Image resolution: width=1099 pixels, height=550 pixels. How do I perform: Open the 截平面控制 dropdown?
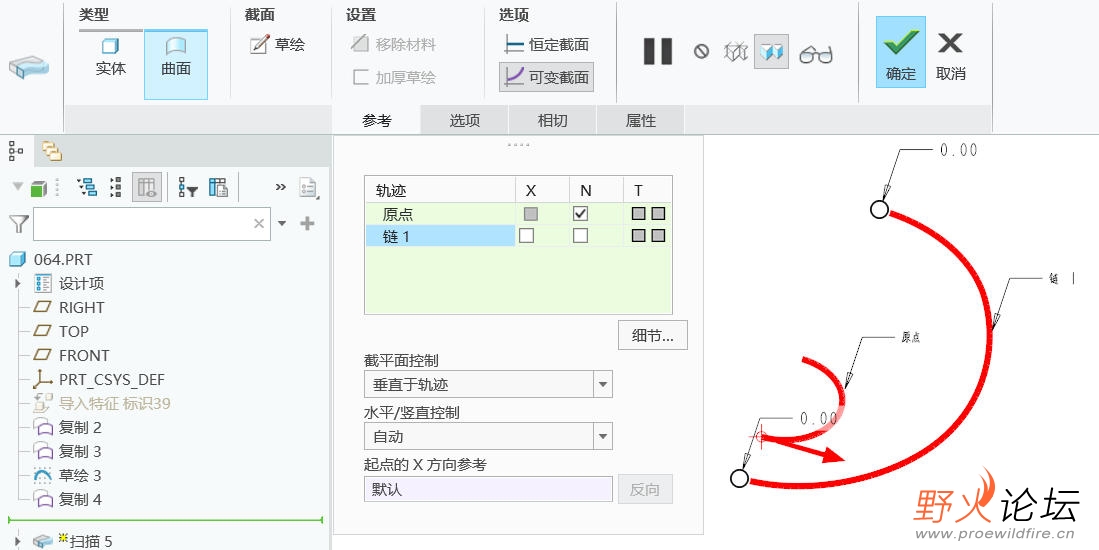(489, 385)
